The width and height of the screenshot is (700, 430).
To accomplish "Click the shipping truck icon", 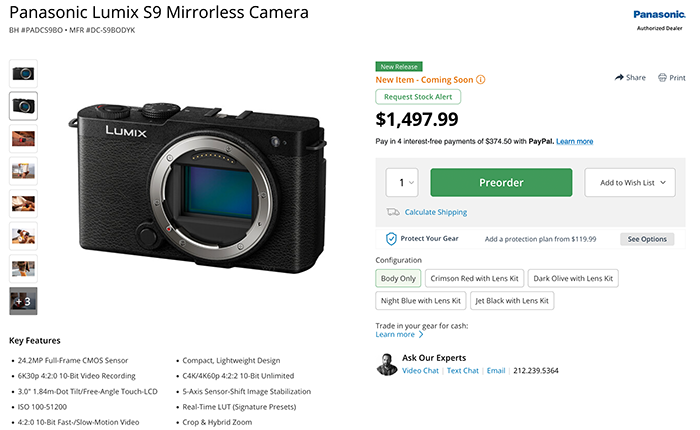I will click(393, 212).
